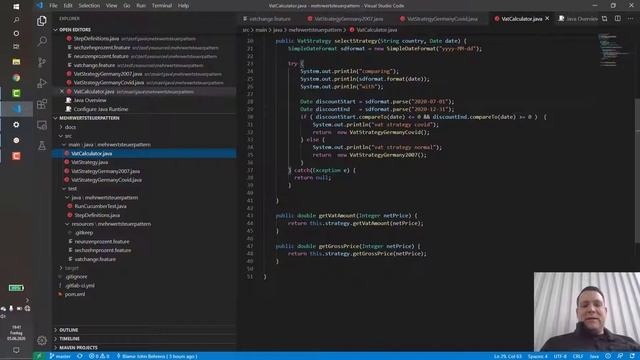Expand the Outline panel
This screenshot has height=360, width=640.
tap(68, 330)
